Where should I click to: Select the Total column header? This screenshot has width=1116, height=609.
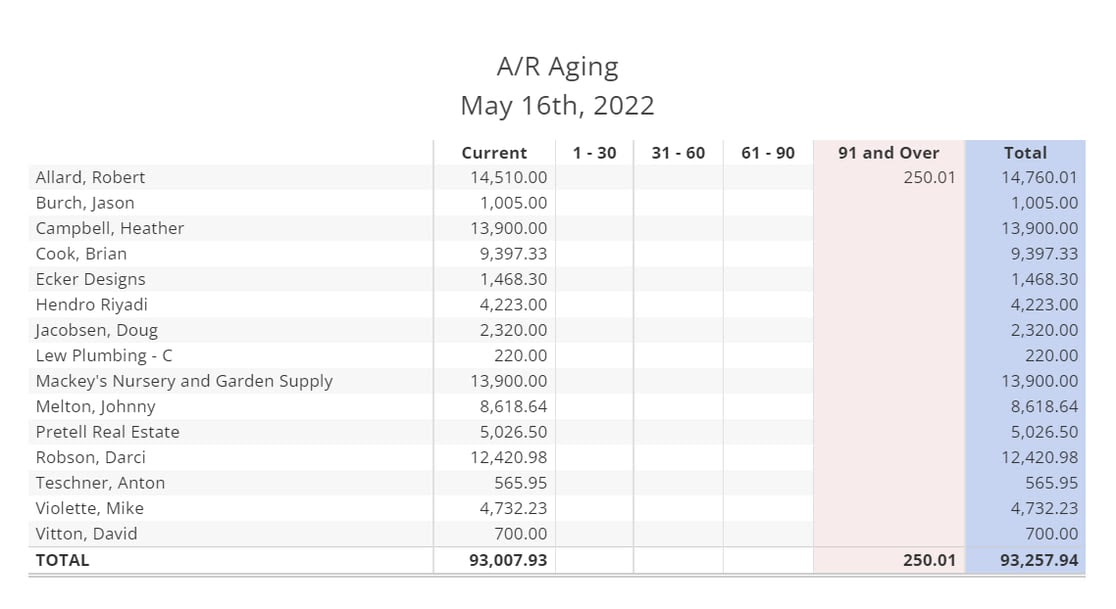[1025, 153]
